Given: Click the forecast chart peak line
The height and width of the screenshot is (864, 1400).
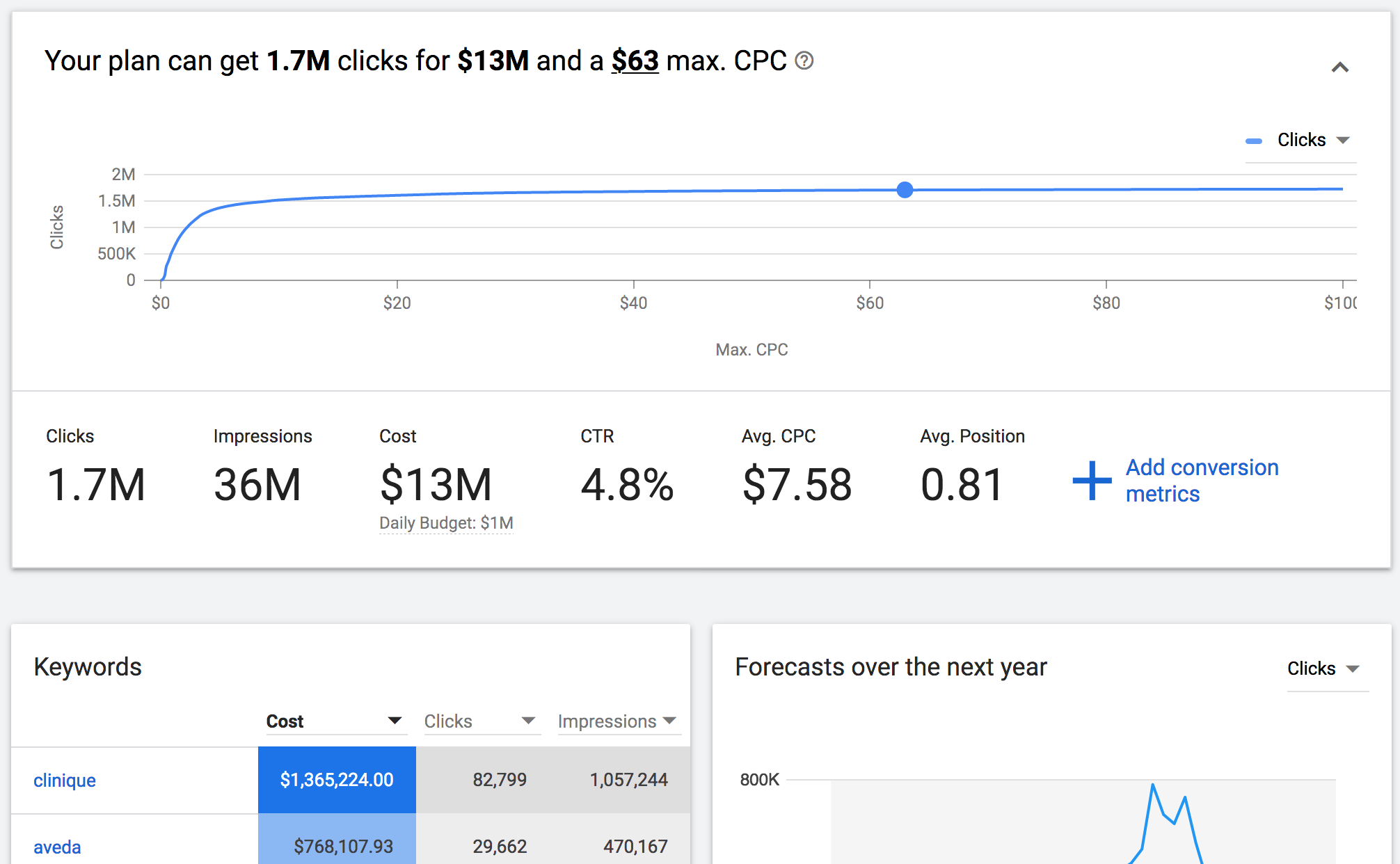Looking at the screenshot, I should [x=1153, y=786].
